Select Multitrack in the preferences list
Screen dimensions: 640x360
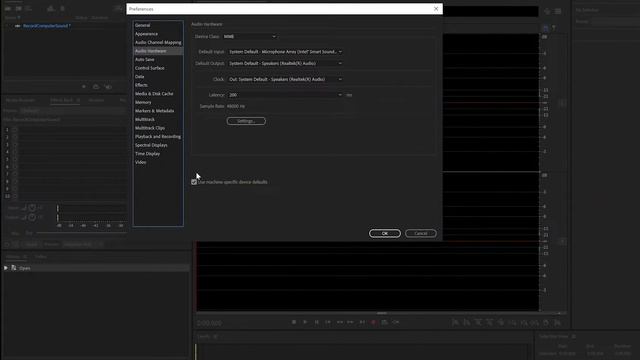[144, 120]
